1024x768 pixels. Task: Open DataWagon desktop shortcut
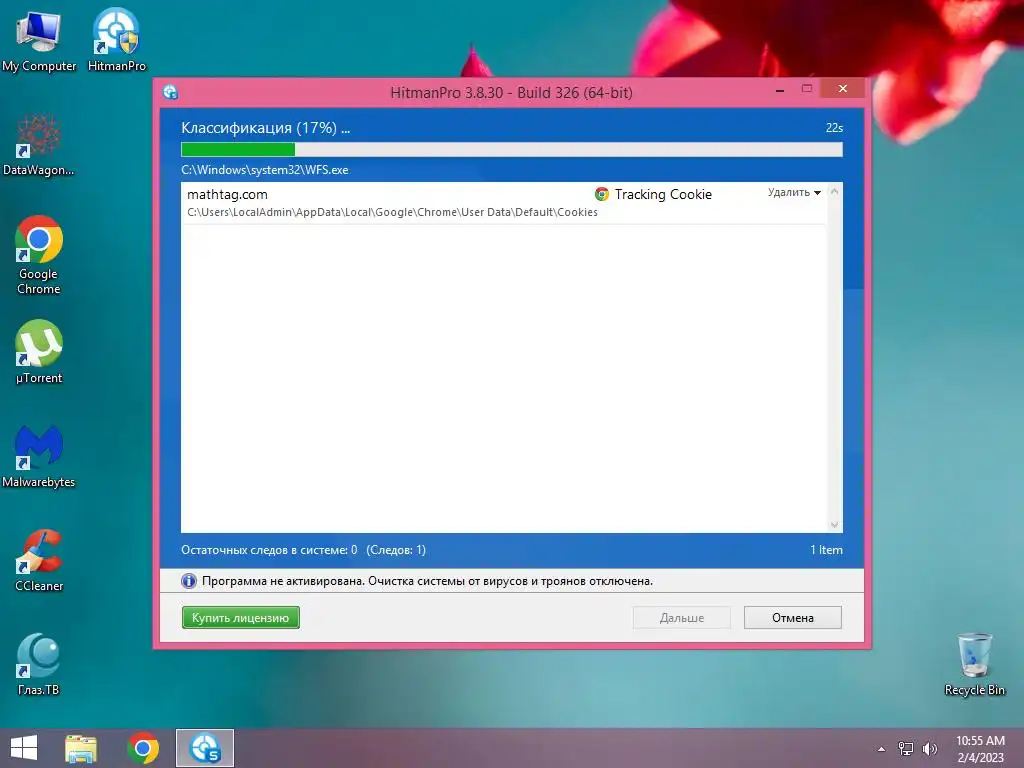click(39, 145)
